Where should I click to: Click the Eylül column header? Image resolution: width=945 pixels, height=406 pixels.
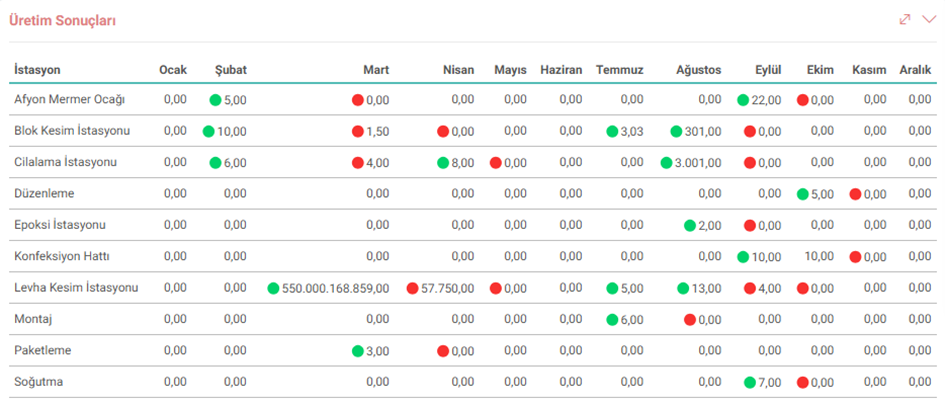point(768,70)
